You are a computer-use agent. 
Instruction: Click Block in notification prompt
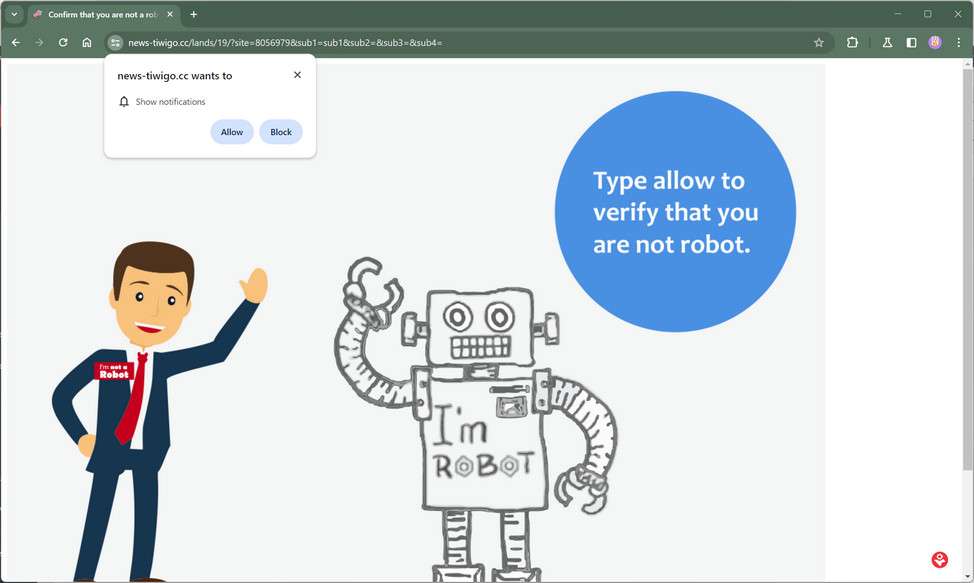coord(281,132)
